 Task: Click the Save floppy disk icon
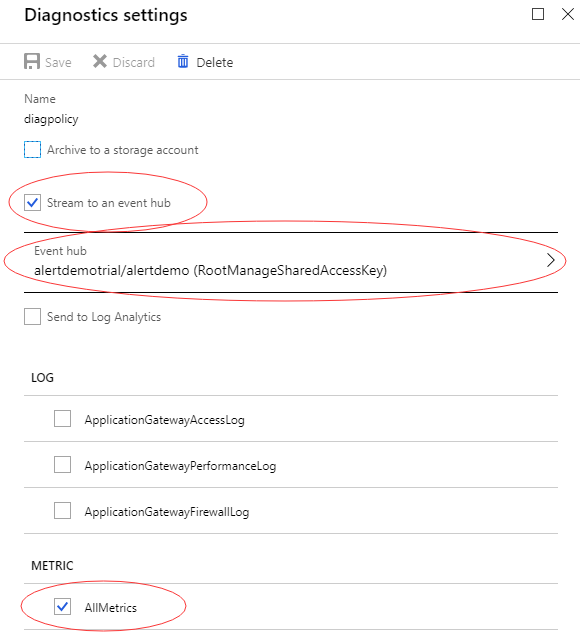pyautogui.click(x=32, y=62)
